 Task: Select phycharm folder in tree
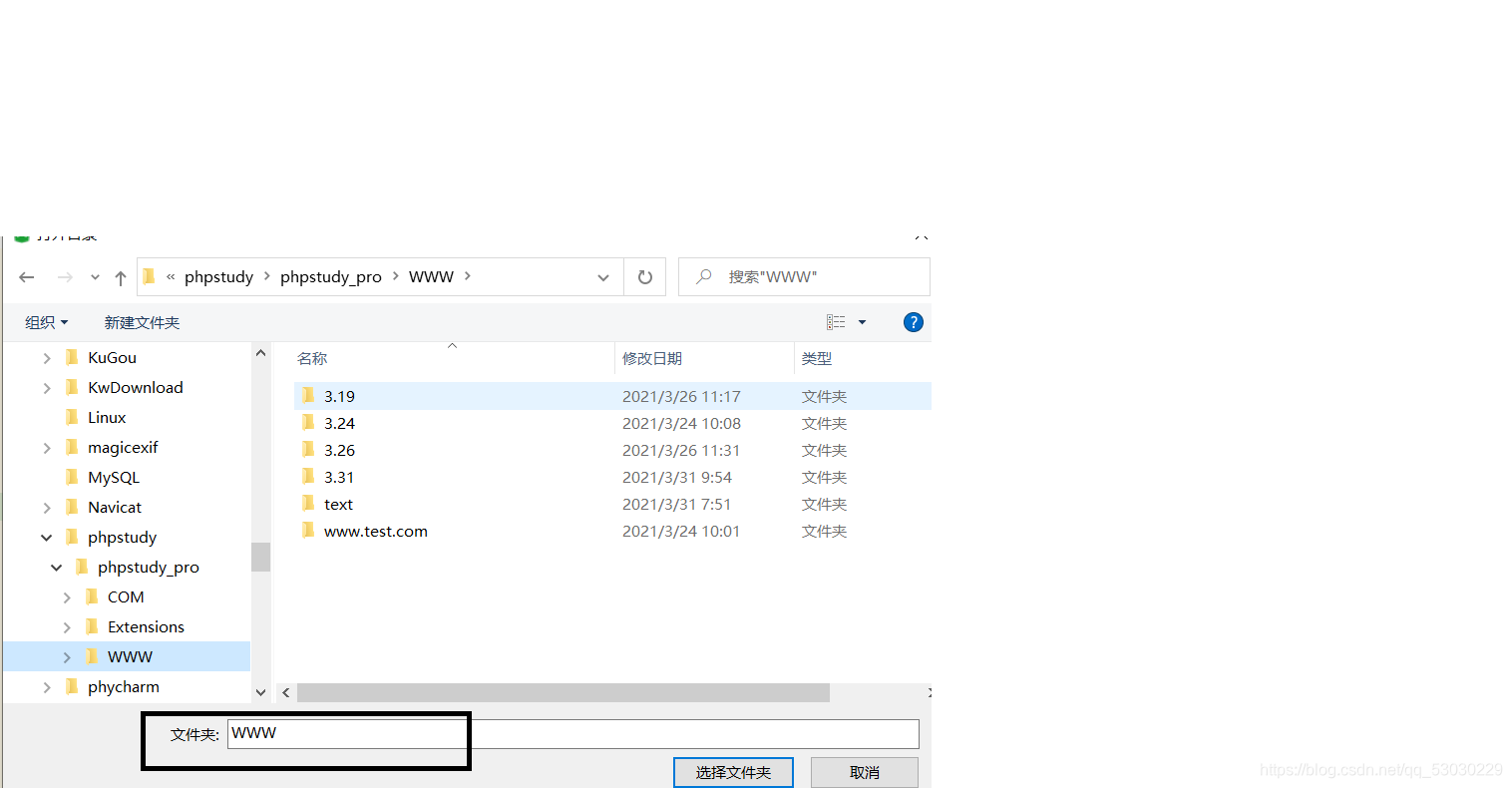click(124, 686)
